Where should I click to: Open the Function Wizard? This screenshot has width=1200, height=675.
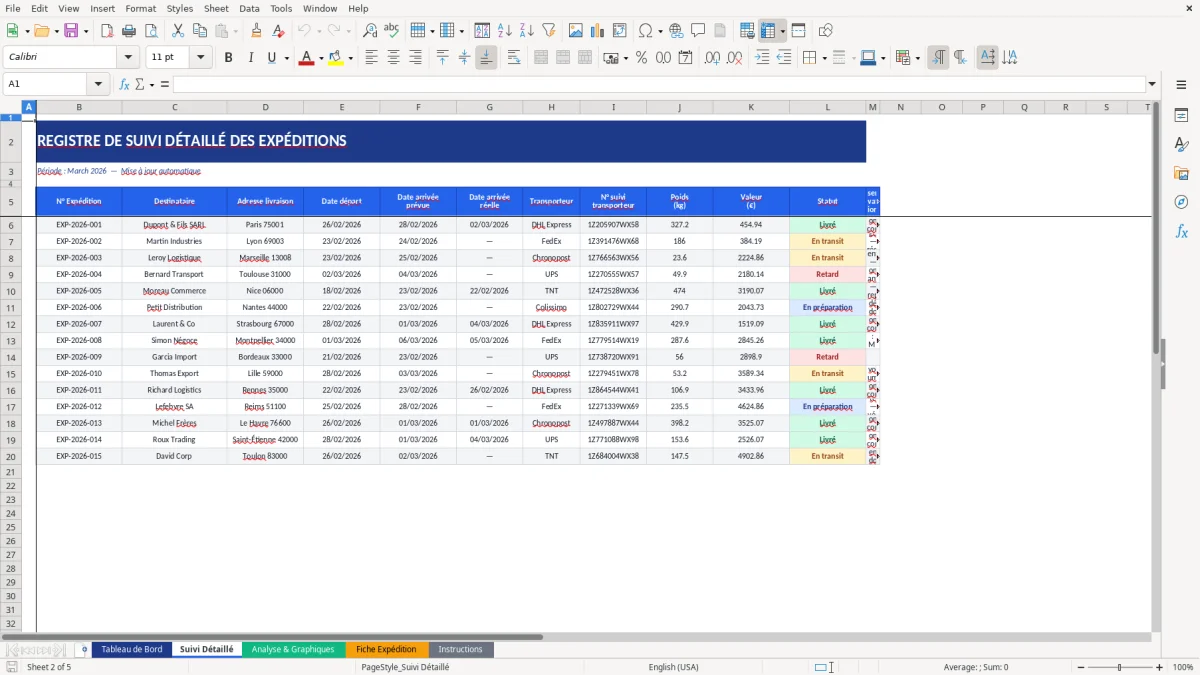(x=125, y=84)
